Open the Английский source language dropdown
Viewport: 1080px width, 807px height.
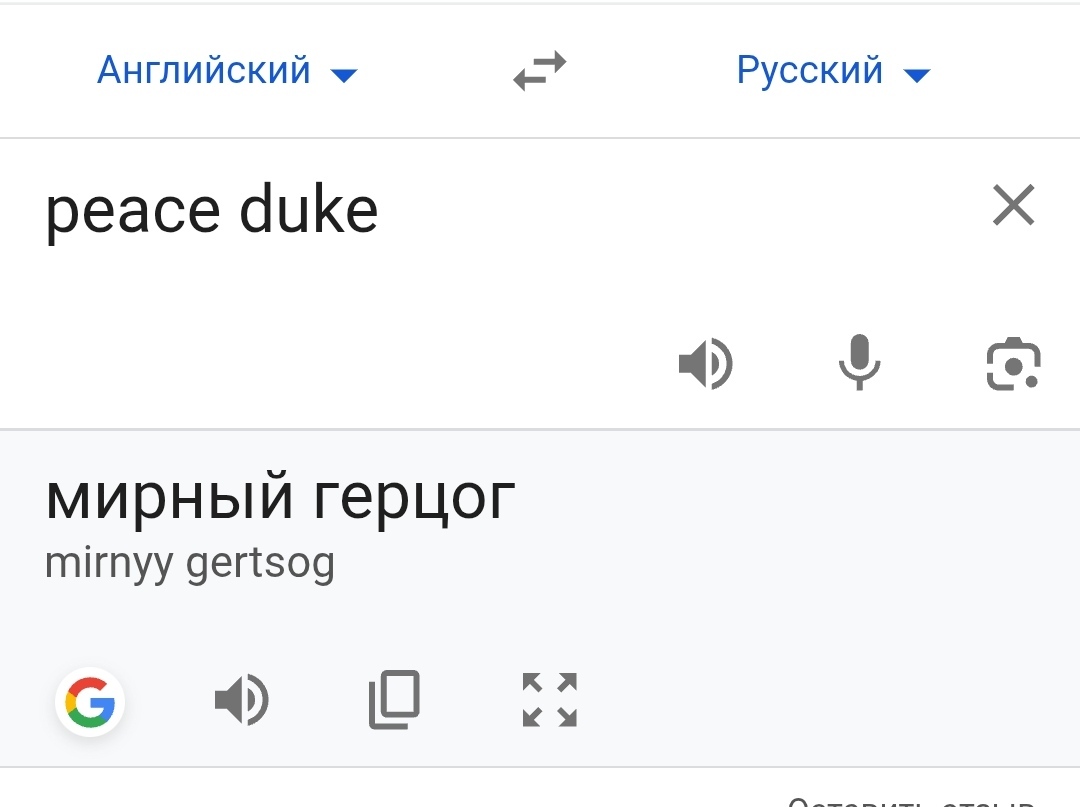pos(227,70)
